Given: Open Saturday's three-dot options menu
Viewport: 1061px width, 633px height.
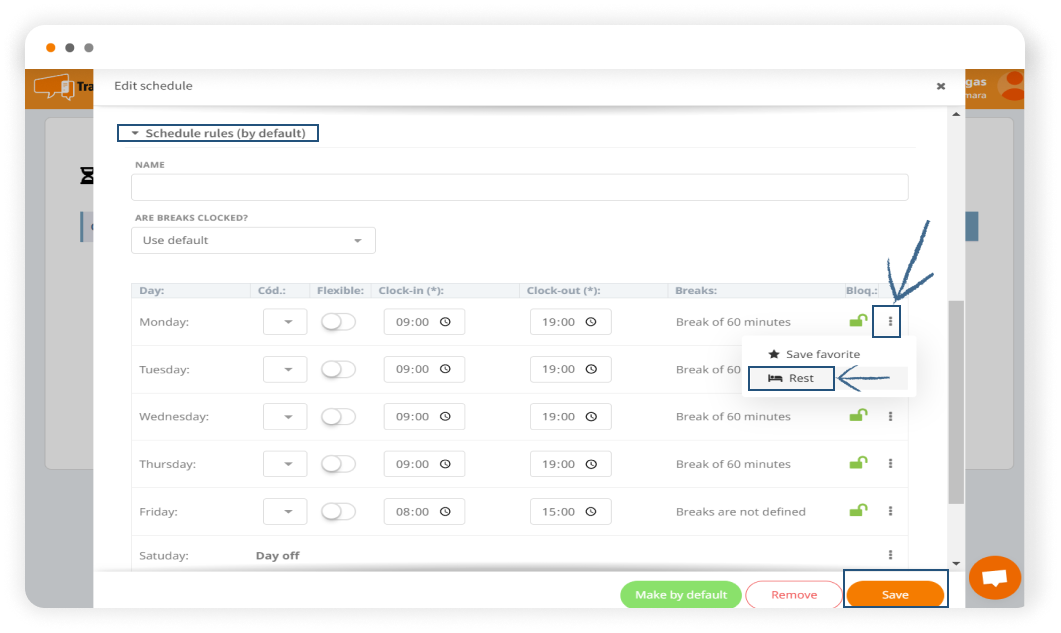Looking at the screenshot, I should point(890,555).
